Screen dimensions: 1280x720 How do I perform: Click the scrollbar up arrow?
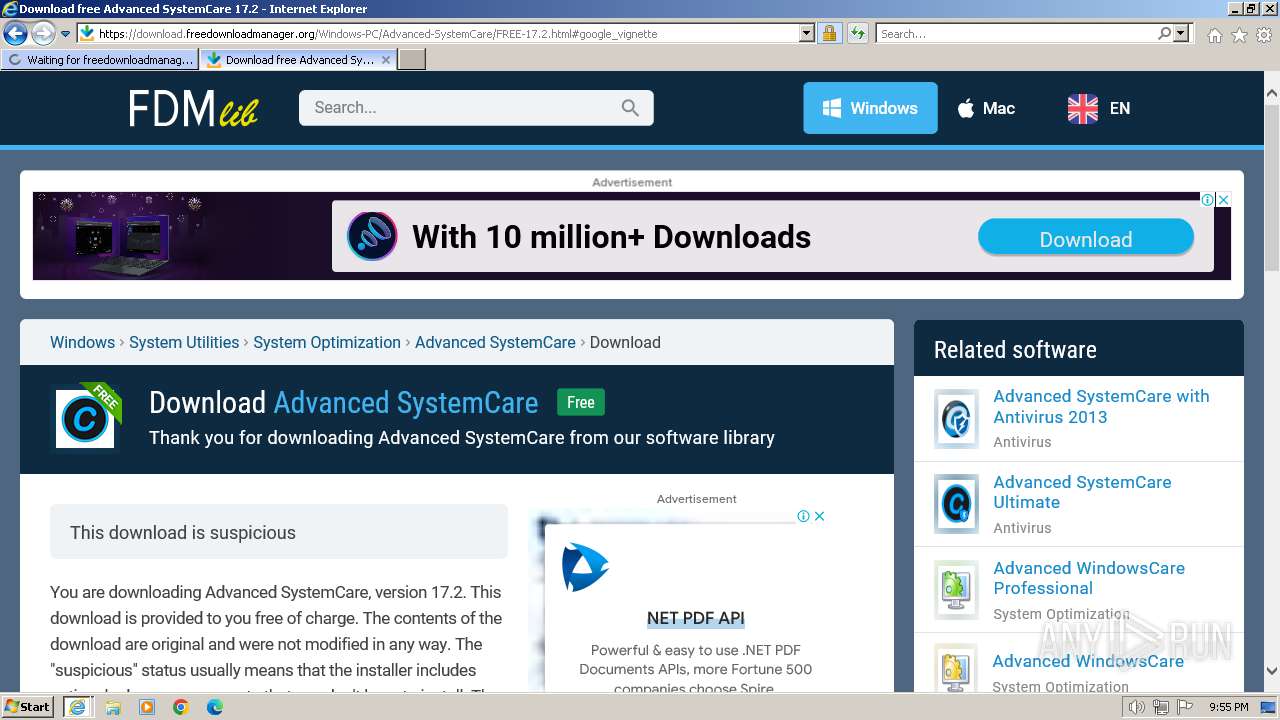(x=1272, y=94)
